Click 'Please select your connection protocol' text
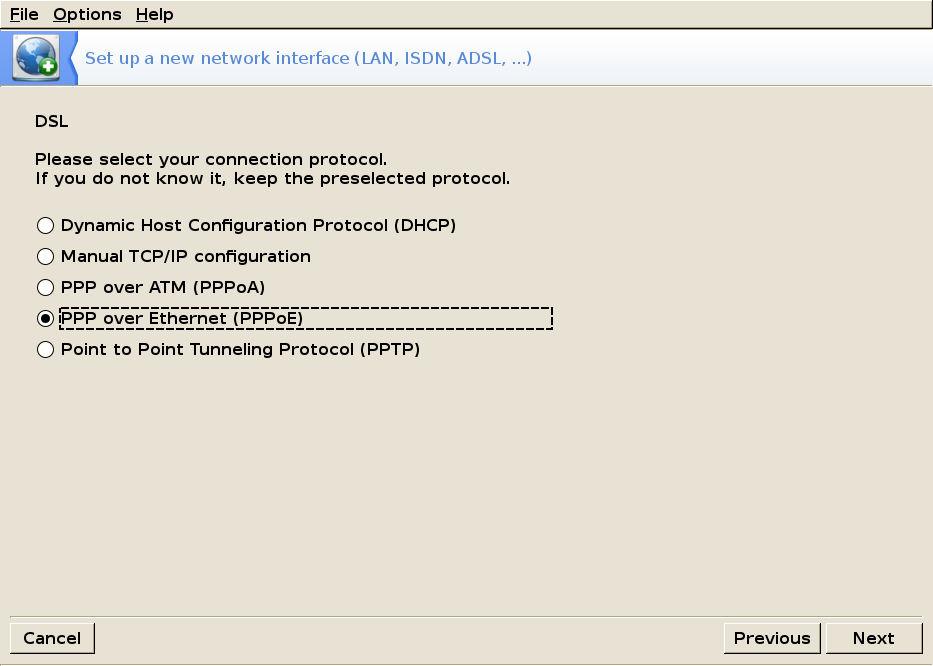This screenshot has width=933, height=666. 211,160
